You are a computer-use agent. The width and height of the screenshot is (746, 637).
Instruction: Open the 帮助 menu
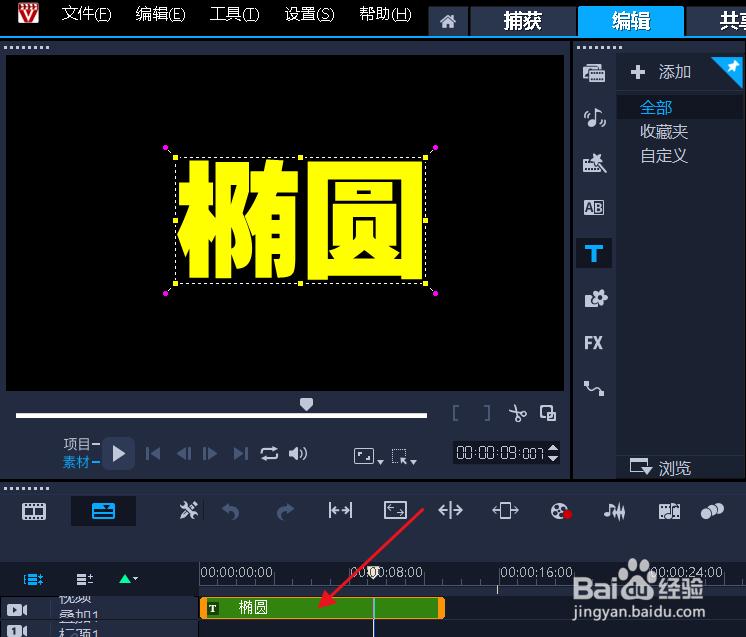pyautogui.click(x=385, y=14)
